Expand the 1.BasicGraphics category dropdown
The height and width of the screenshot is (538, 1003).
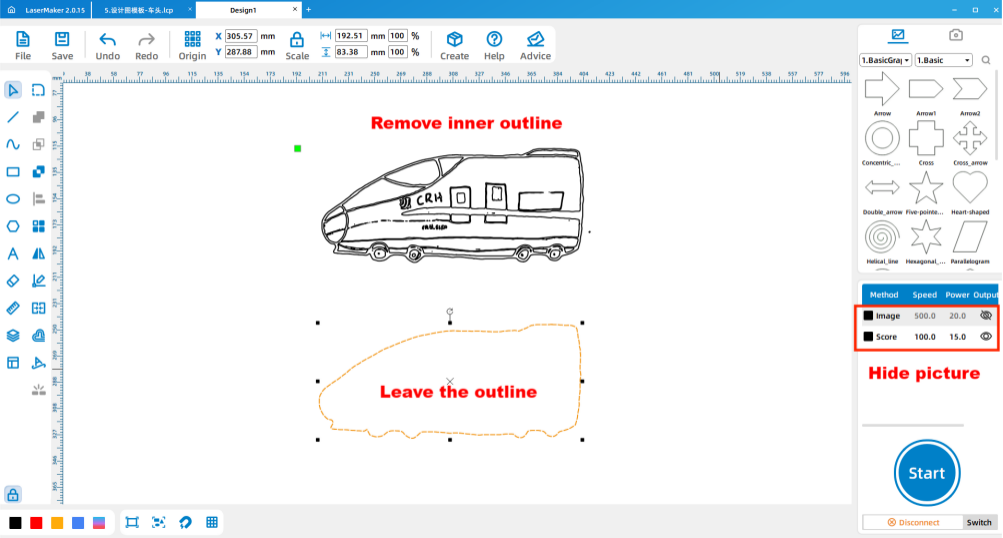[x=885, y=60]
